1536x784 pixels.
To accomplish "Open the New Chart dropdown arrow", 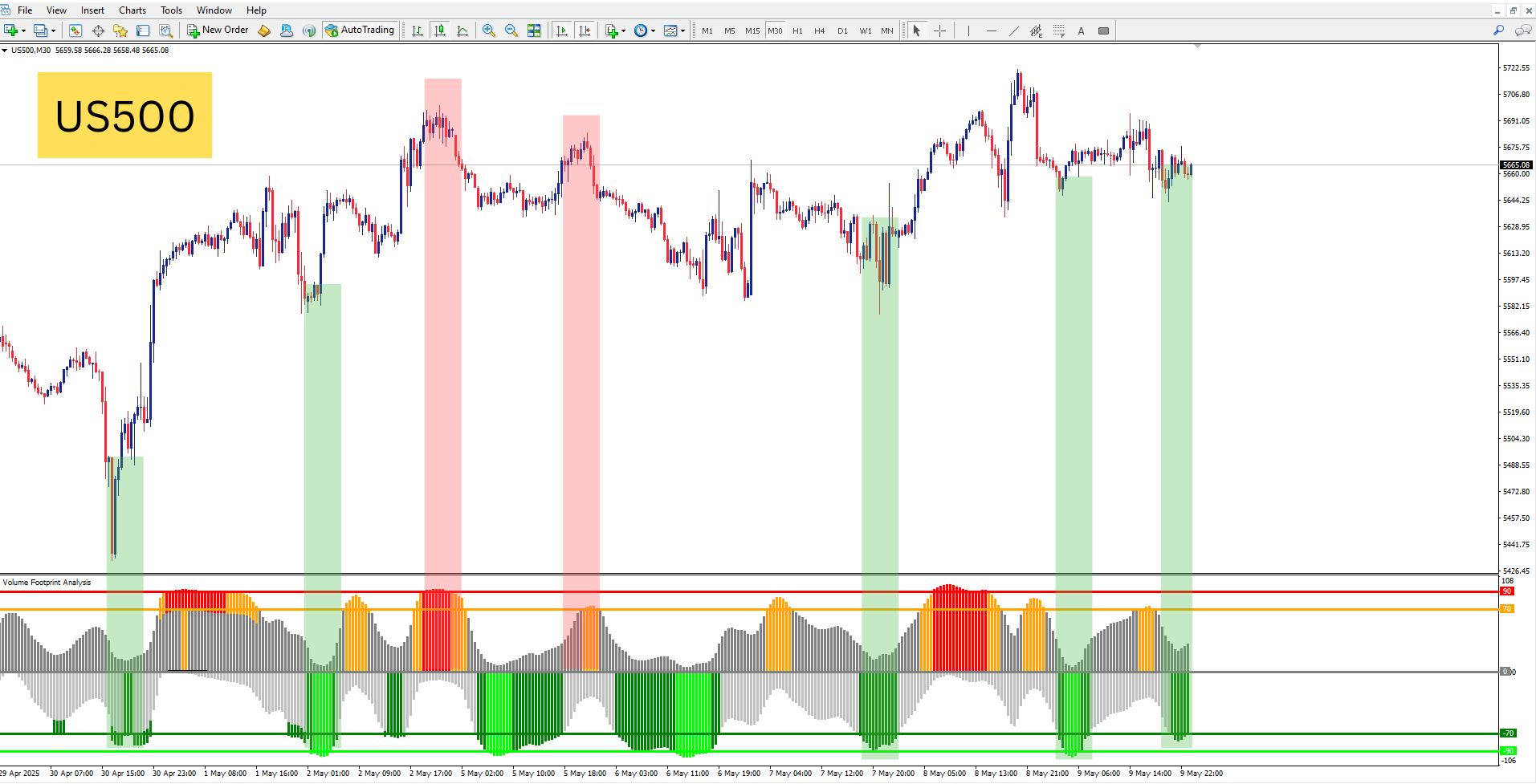I will 24,30.
